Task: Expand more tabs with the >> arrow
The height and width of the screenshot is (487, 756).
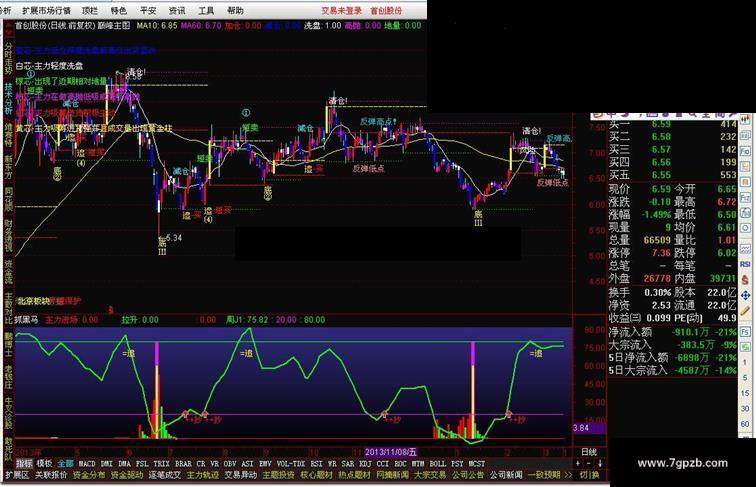Action: click(568, 475)
